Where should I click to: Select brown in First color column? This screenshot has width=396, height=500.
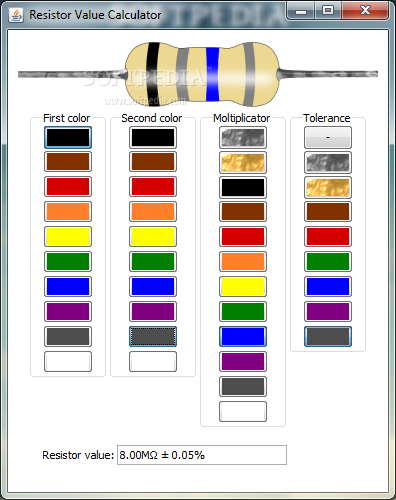pyautogui.click(x=68, y=162)
